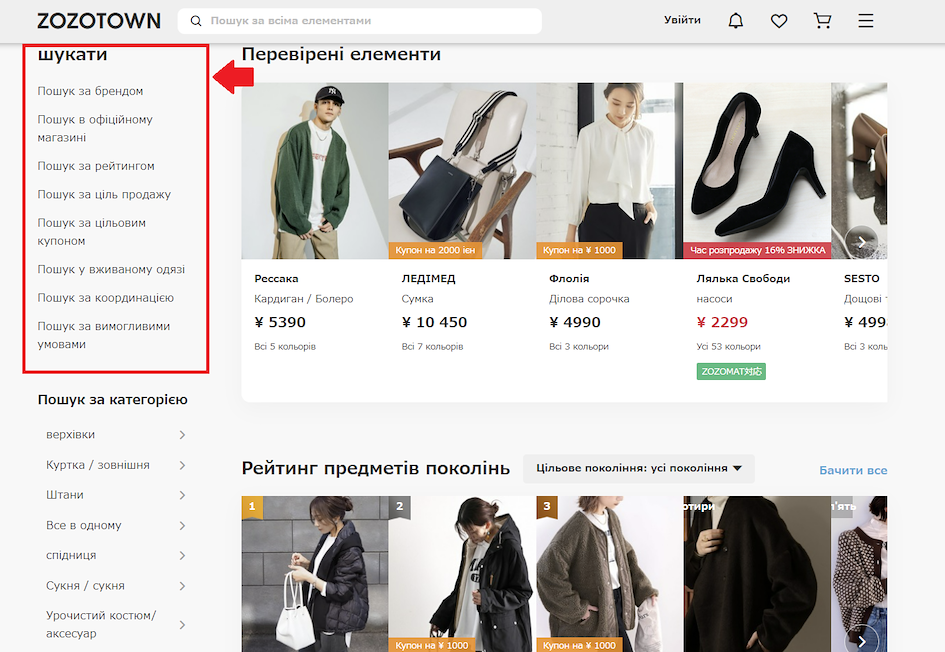The width and height of the screenshot is (945, 652).
Task: Open Пошук за вимогливими умовами link
Action: coord(104,335)
